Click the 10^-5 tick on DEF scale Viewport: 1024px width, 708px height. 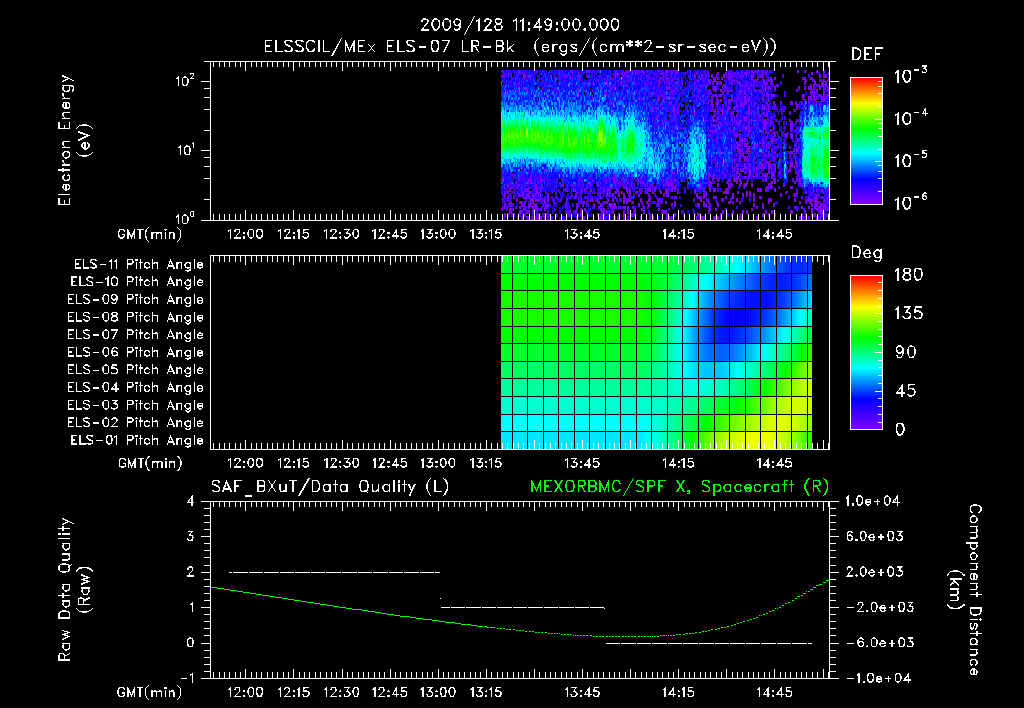pos(910,160)
